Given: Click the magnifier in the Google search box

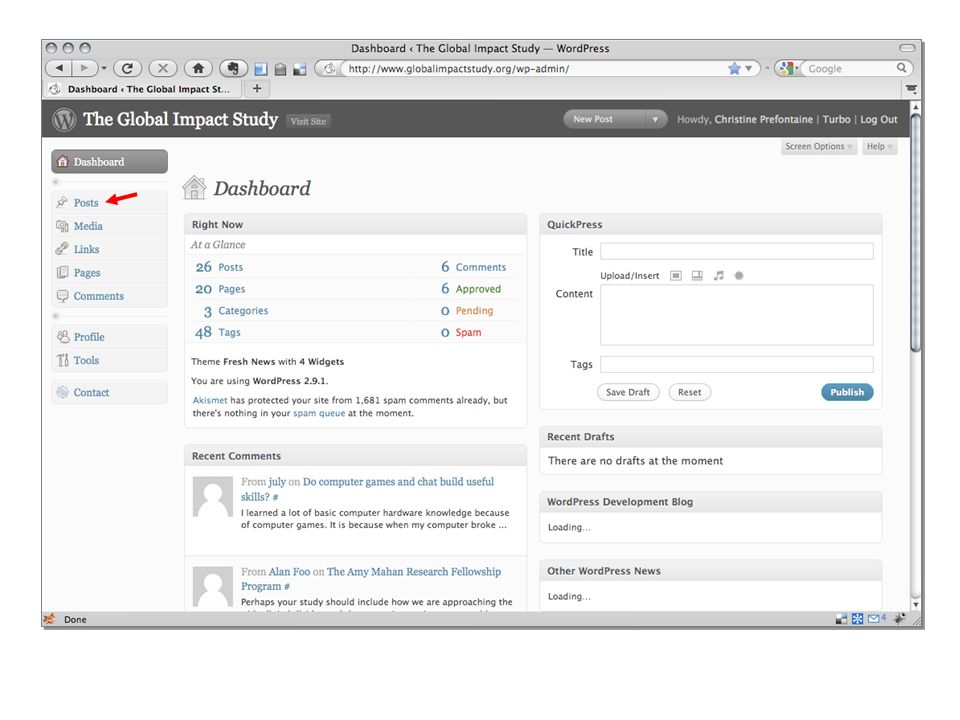Looking at the screenshot, I should coord(901,68).
